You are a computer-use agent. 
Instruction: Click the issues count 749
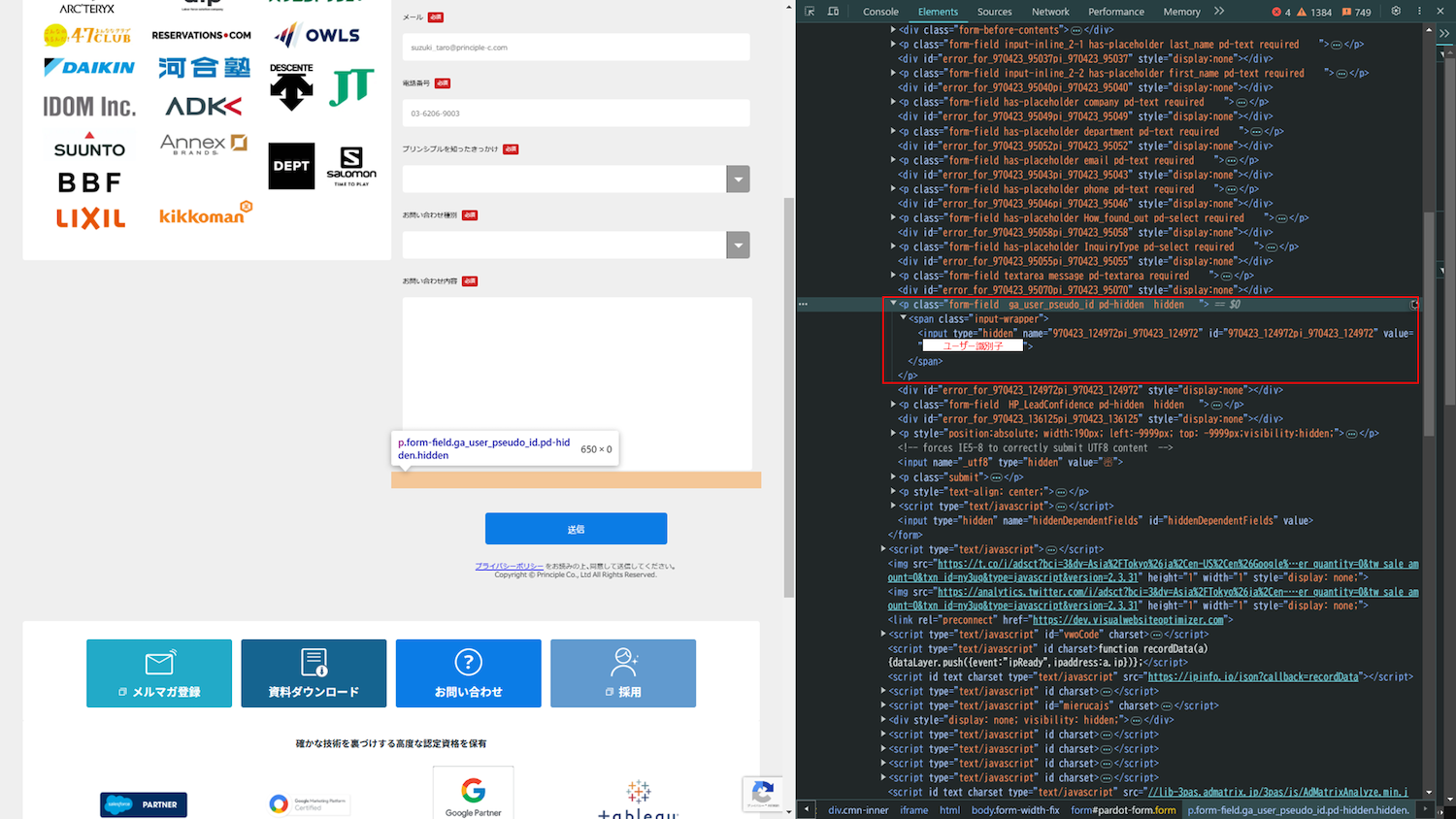(1357, 12)
